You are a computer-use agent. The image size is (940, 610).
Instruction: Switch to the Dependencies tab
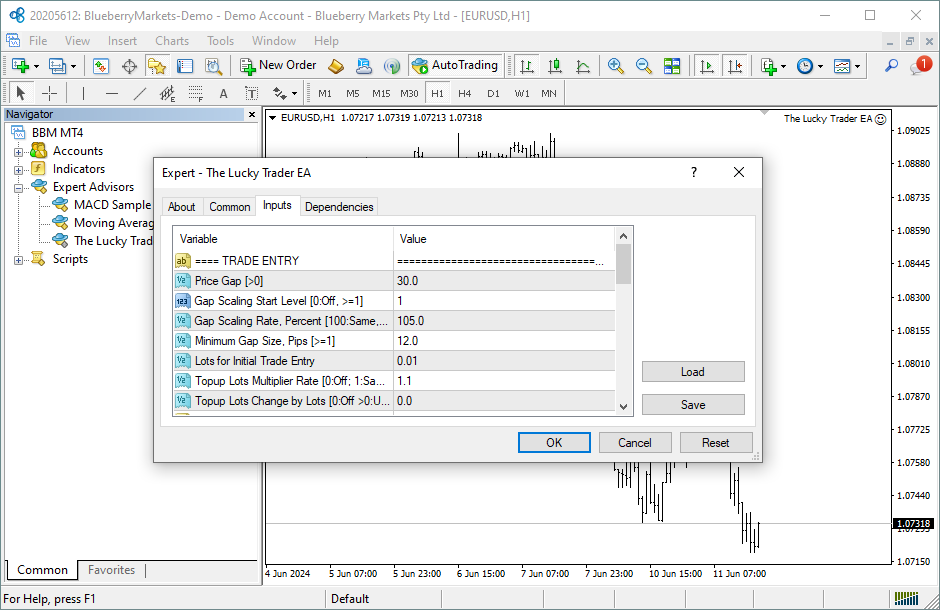pyautogui.click(x=339, y=207)
